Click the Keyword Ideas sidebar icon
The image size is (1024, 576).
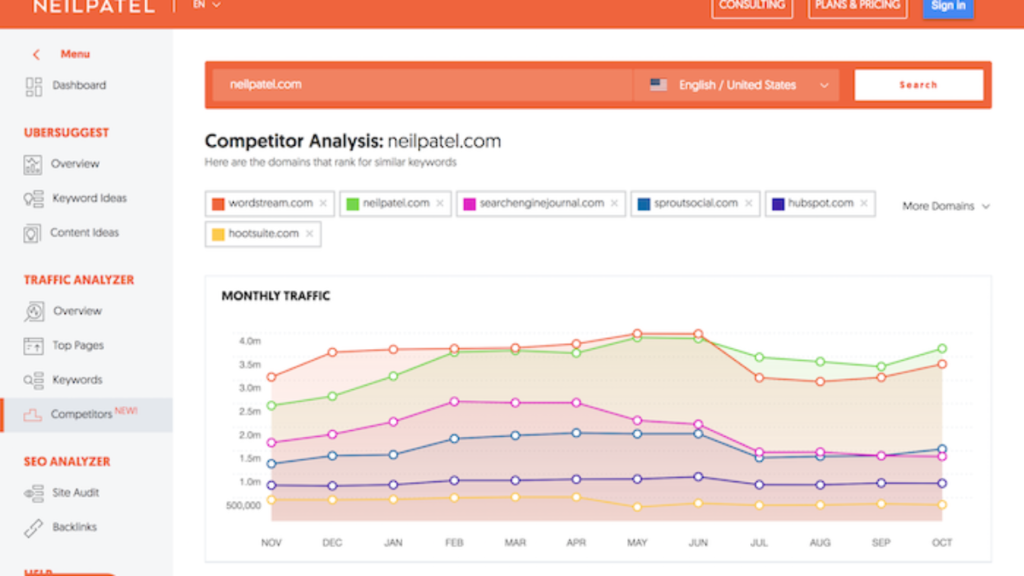click(x=33, y=199)
